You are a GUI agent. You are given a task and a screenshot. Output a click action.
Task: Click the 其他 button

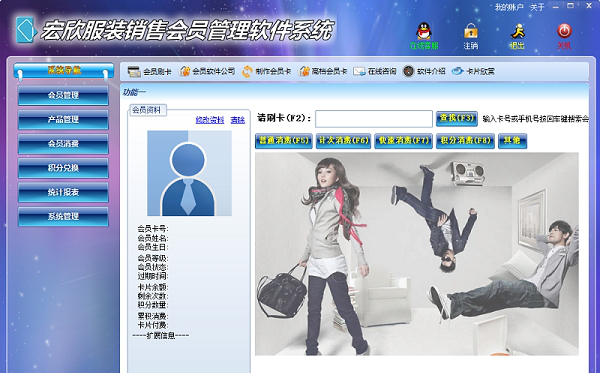pos(512,141)
